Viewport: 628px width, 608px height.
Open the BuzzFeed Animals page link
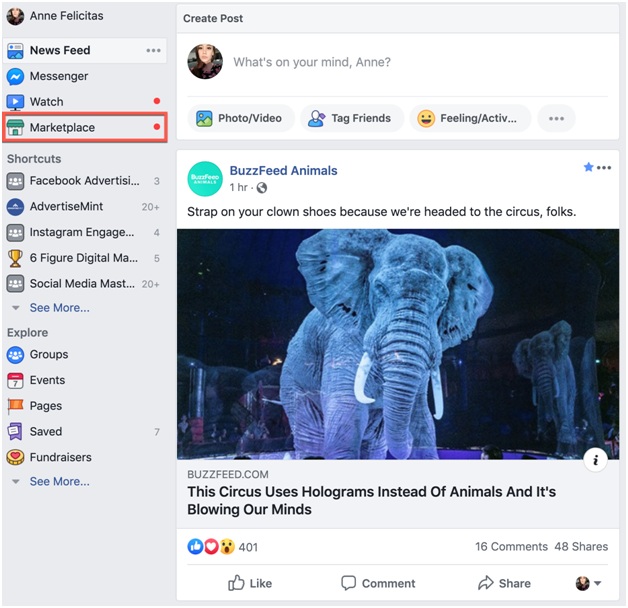[283, 171]
